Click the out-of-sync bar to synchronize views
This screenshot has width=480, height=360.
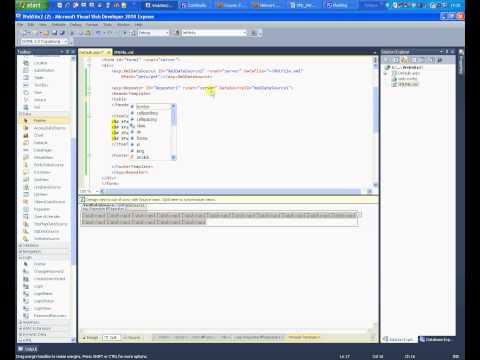(x=229, y=199)
